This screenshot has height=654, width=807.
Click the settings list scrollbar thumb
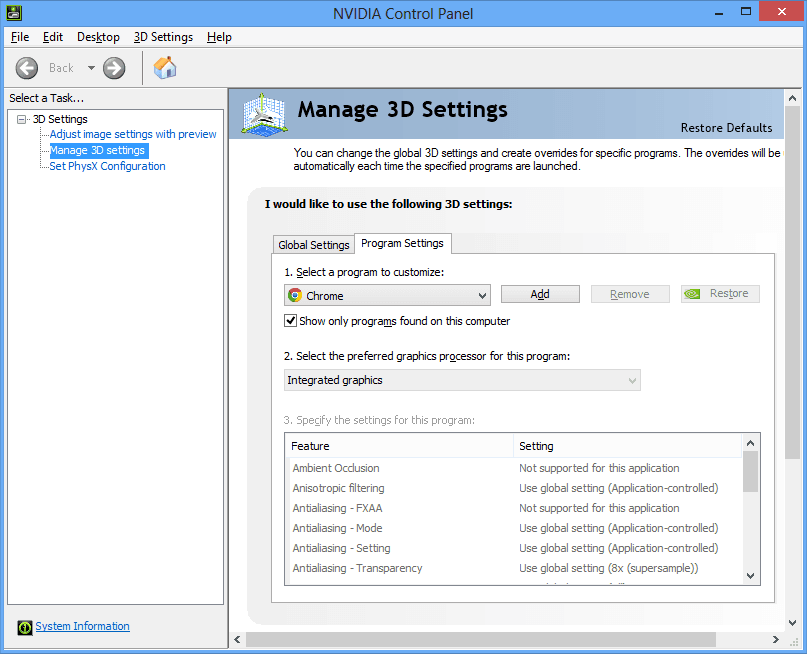click(750, 471)
